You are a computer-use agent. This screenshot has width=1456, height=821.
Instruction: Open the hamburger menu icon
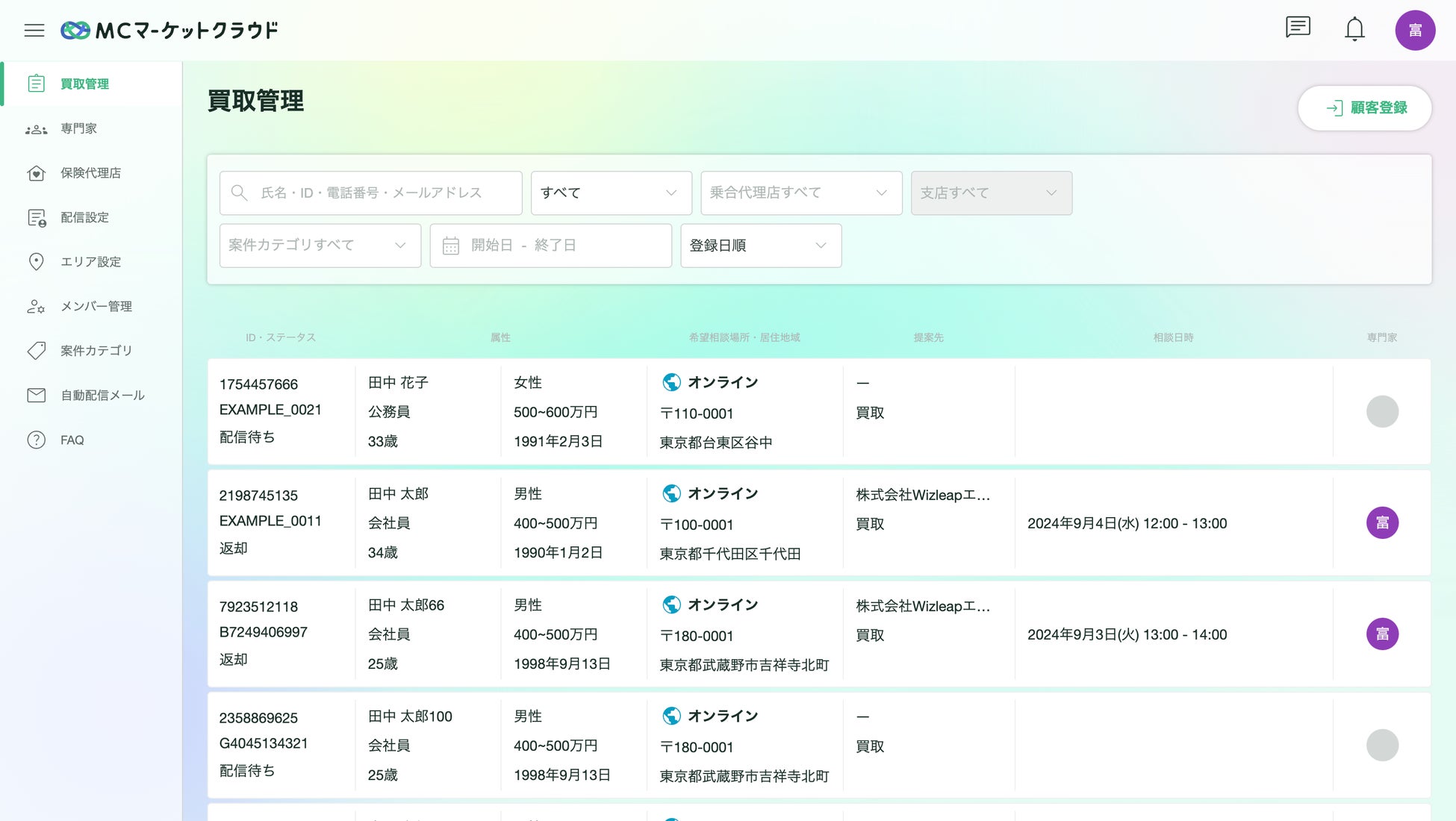click(x=34, y=31)
